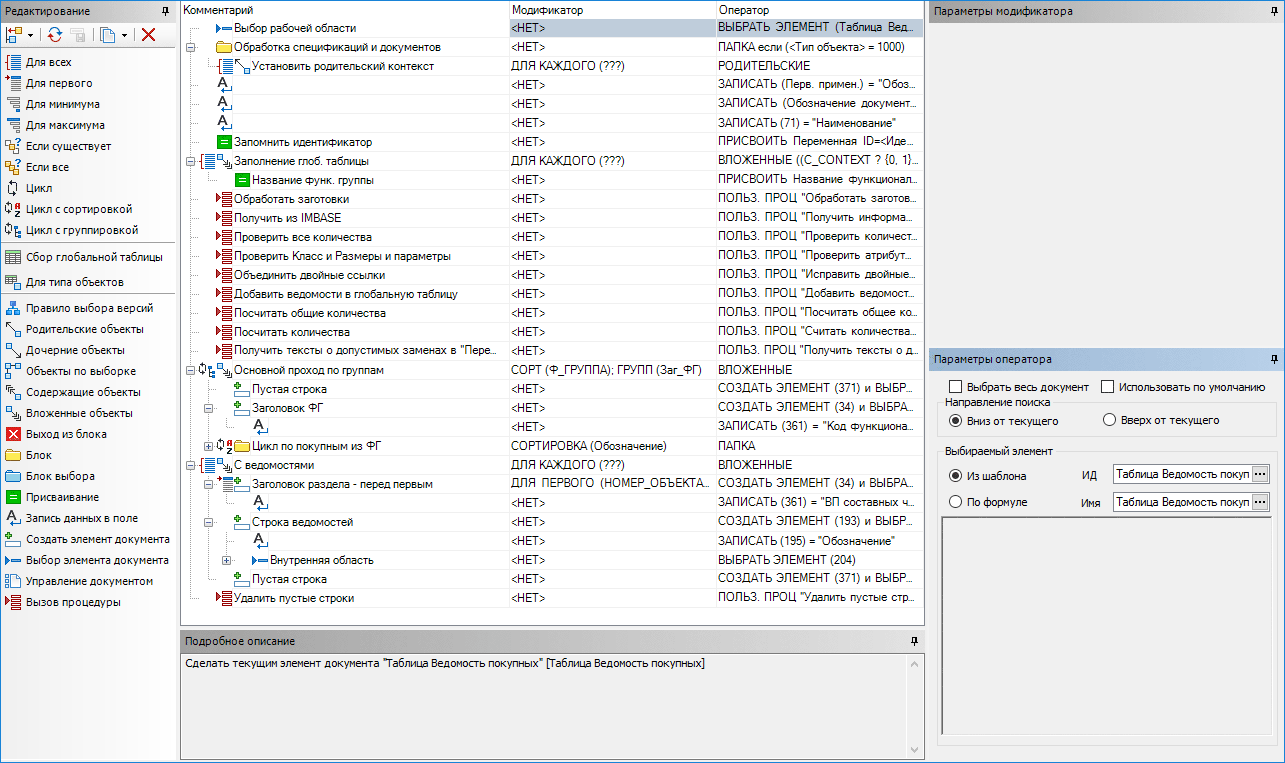Pin the 'Параметры оператора' panel
1285x763 pixels.
pyautogui.click(x=1274, y=359)
